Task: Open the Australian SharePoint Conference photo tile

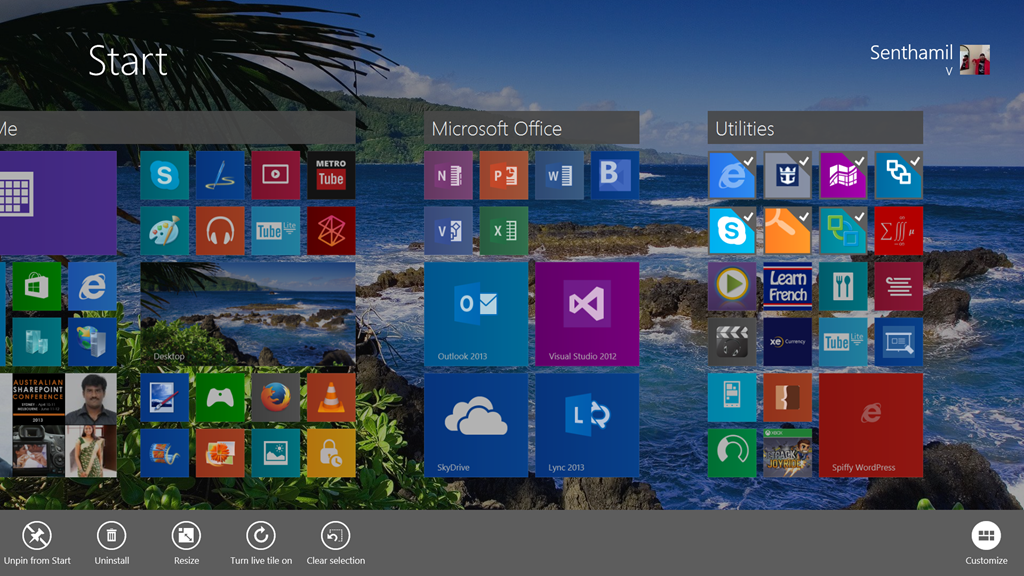Action: click(39, 399)
